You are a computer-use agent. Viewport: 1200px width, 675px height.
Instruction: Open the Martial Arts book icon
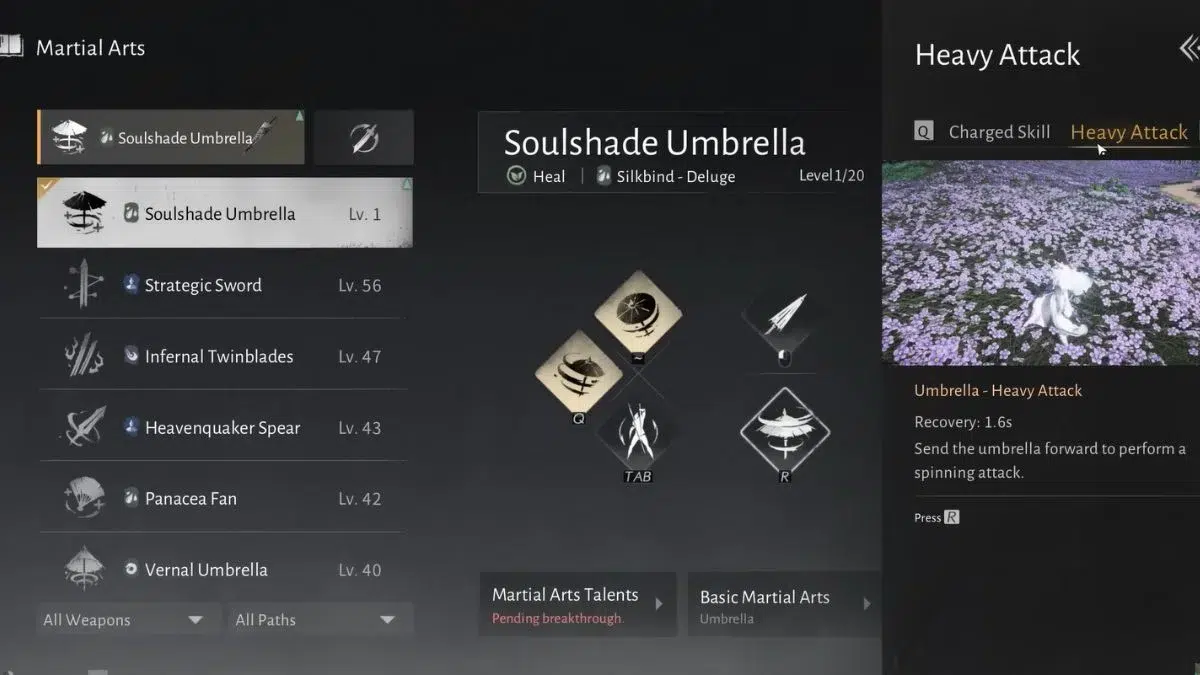click(x=11, y=46)
